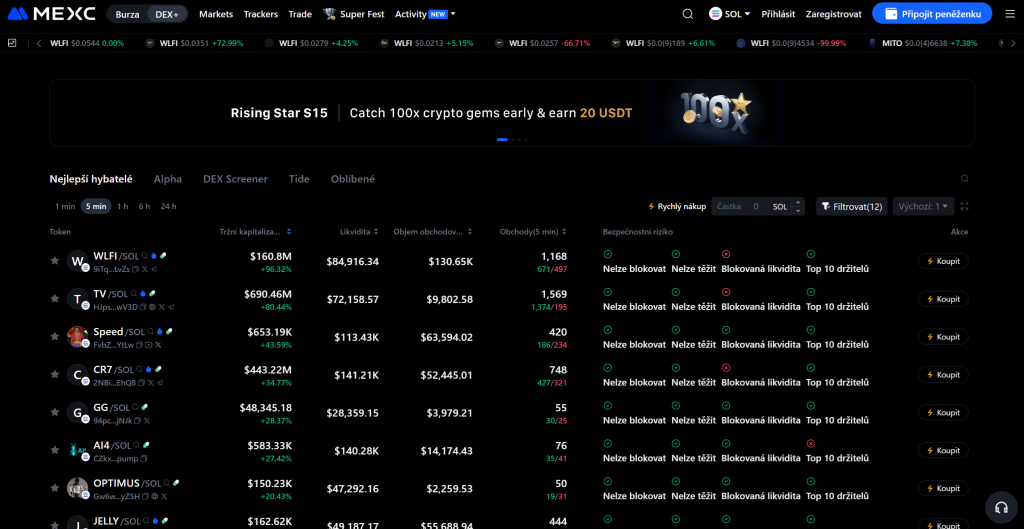Image resolution: width=1024 pixels, height=529 pixels.
Task: Expand the table with the fullscreen icon
Action: pos(965,206)
